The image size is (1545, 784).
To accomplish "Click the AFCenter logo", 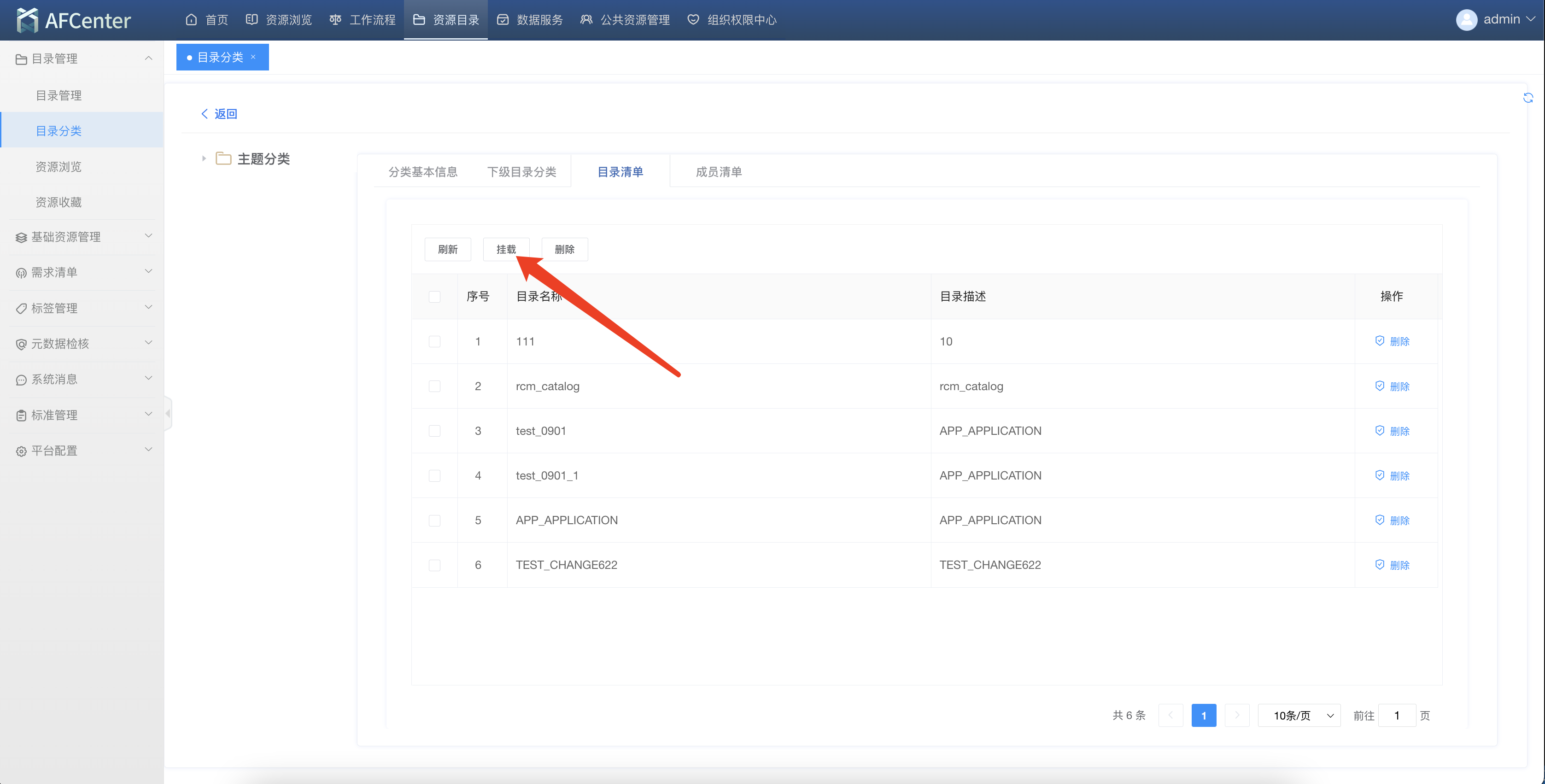I will click(74, 20).
